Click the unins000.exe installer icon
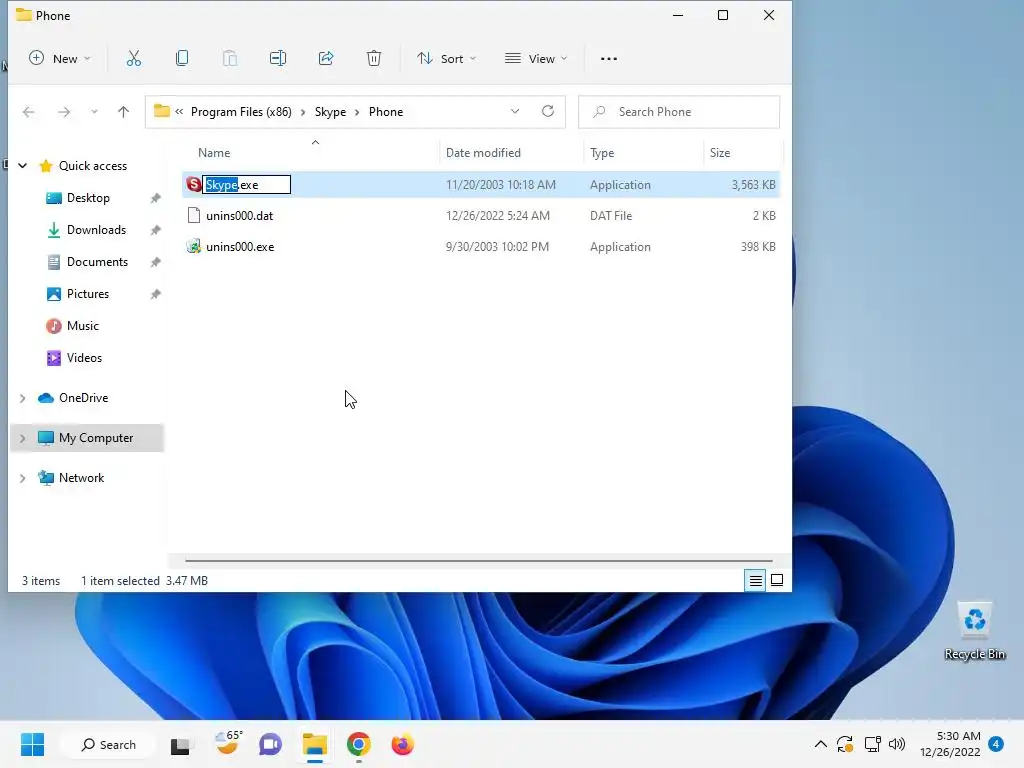The image size is (1024, 768). pos(193,247)
